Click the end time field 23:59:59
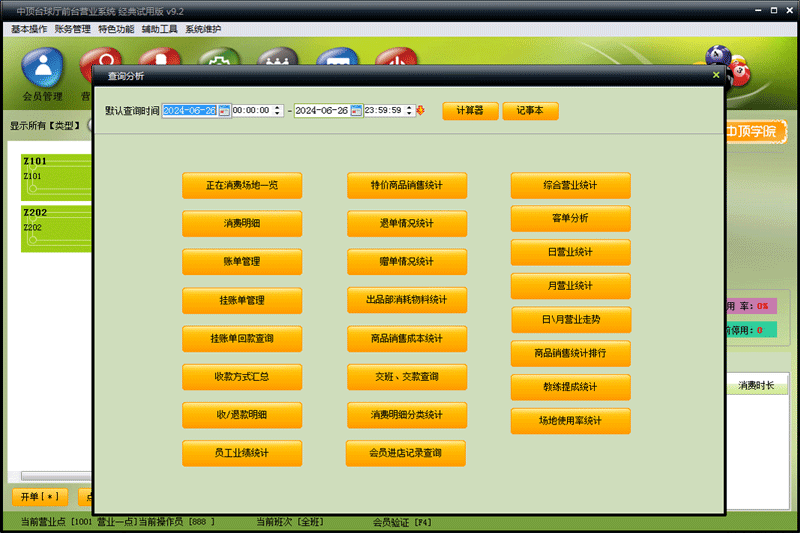800x533 pixels. [x=384, y=110]
